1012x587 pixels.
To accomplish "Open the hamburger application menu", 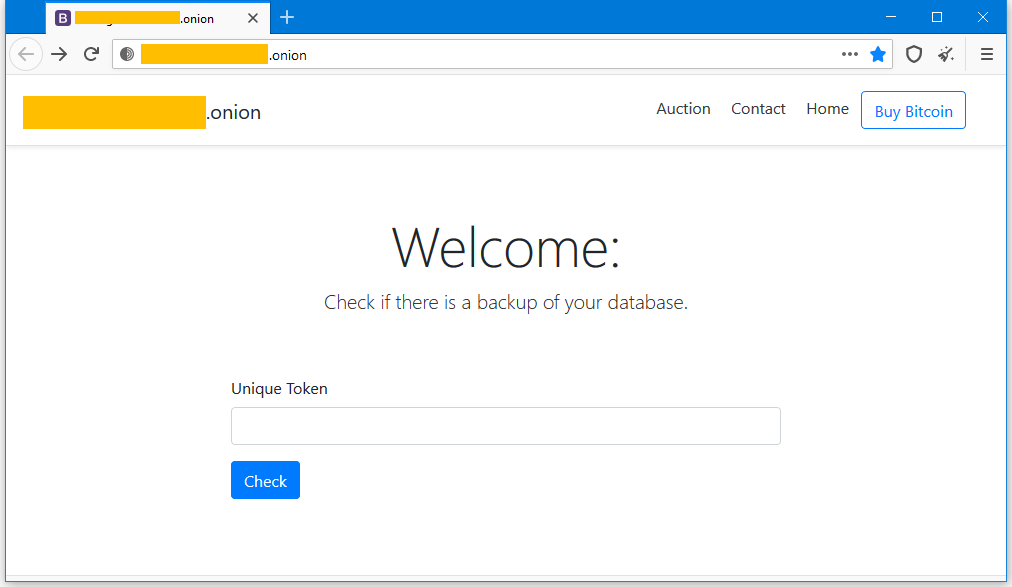I will coord(987,55).
